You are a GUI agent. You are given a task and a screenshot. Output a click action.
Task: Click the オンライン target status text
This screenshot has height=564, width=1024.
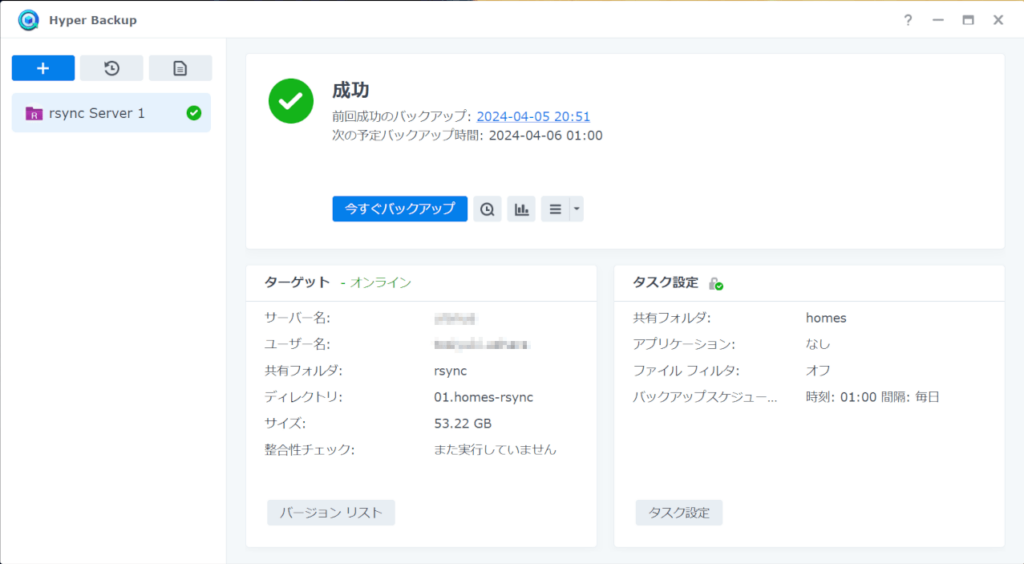pos(381,283)
